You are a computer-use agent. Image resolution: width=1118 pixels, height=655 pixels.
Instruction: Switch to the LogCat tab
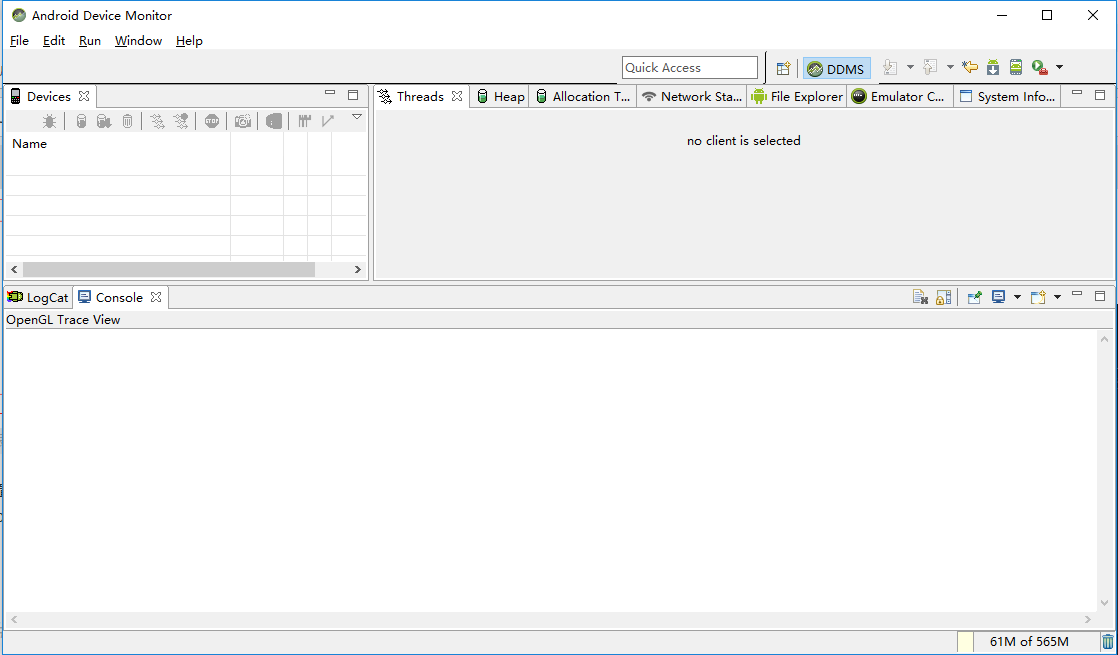pos(38,297)
